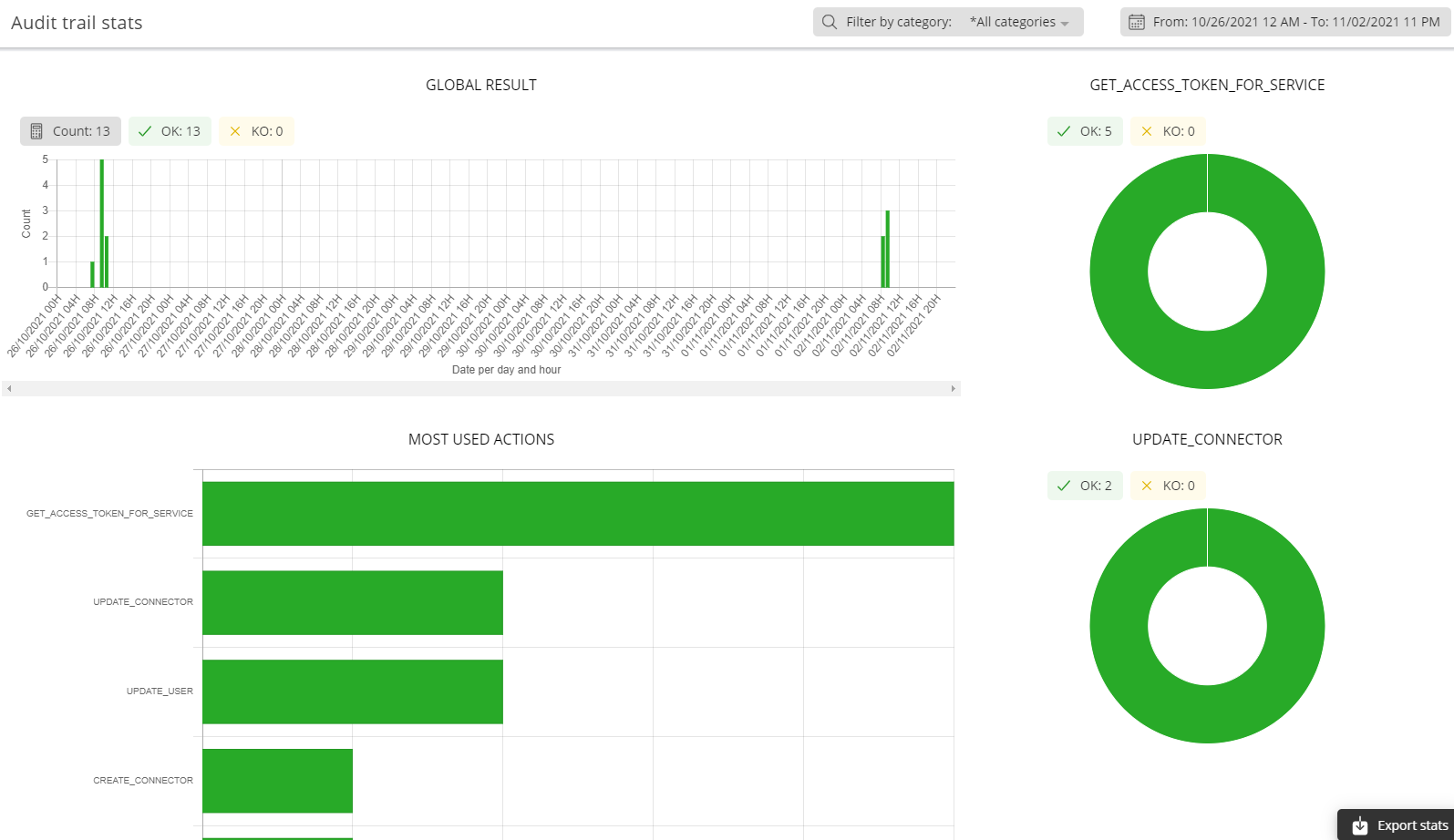Click the search magnifier icon in category filter

(x=829, y=22)
